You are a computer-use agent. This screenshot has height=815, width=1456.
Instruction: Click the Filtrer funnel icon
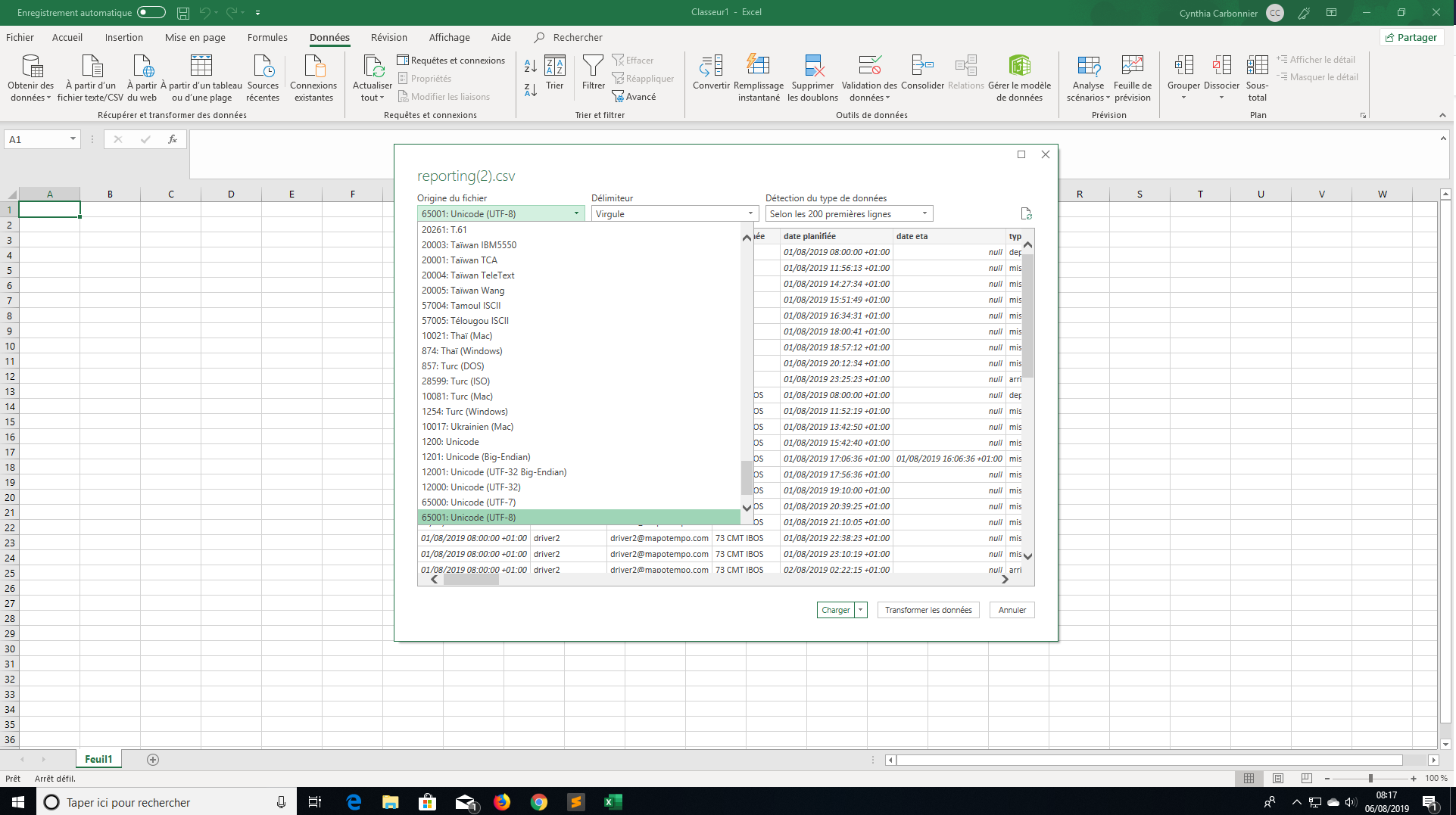[x=593, y=66]
